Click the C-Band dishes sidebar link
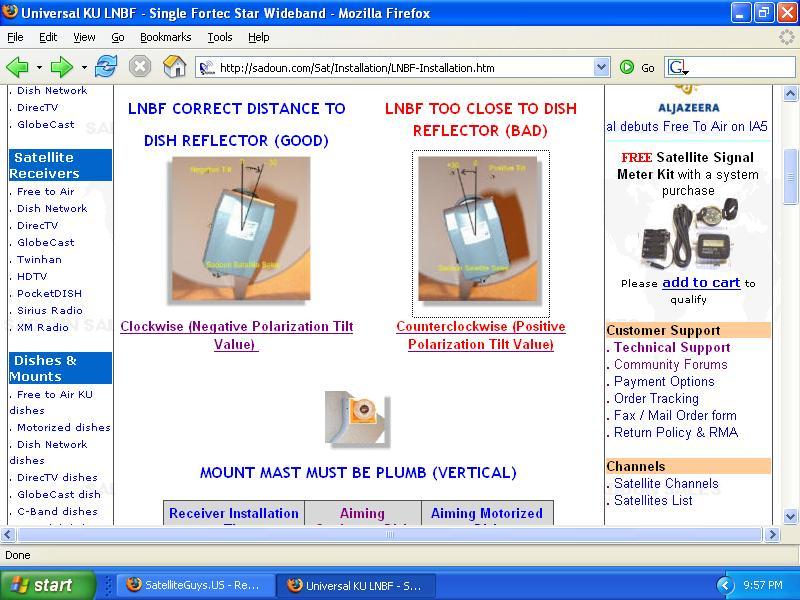 click(x=57, y=511)
